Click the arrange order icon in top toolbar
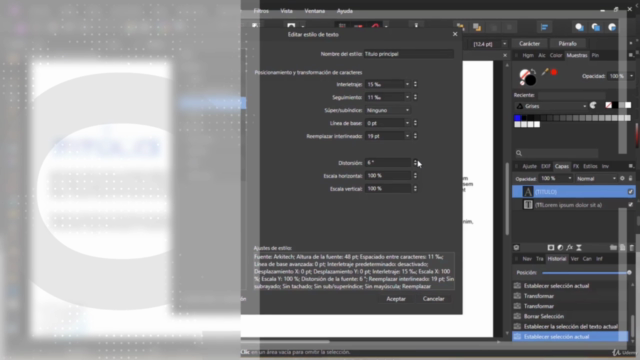The width and height of the screenshot is (640, 360). pos(460,27)
